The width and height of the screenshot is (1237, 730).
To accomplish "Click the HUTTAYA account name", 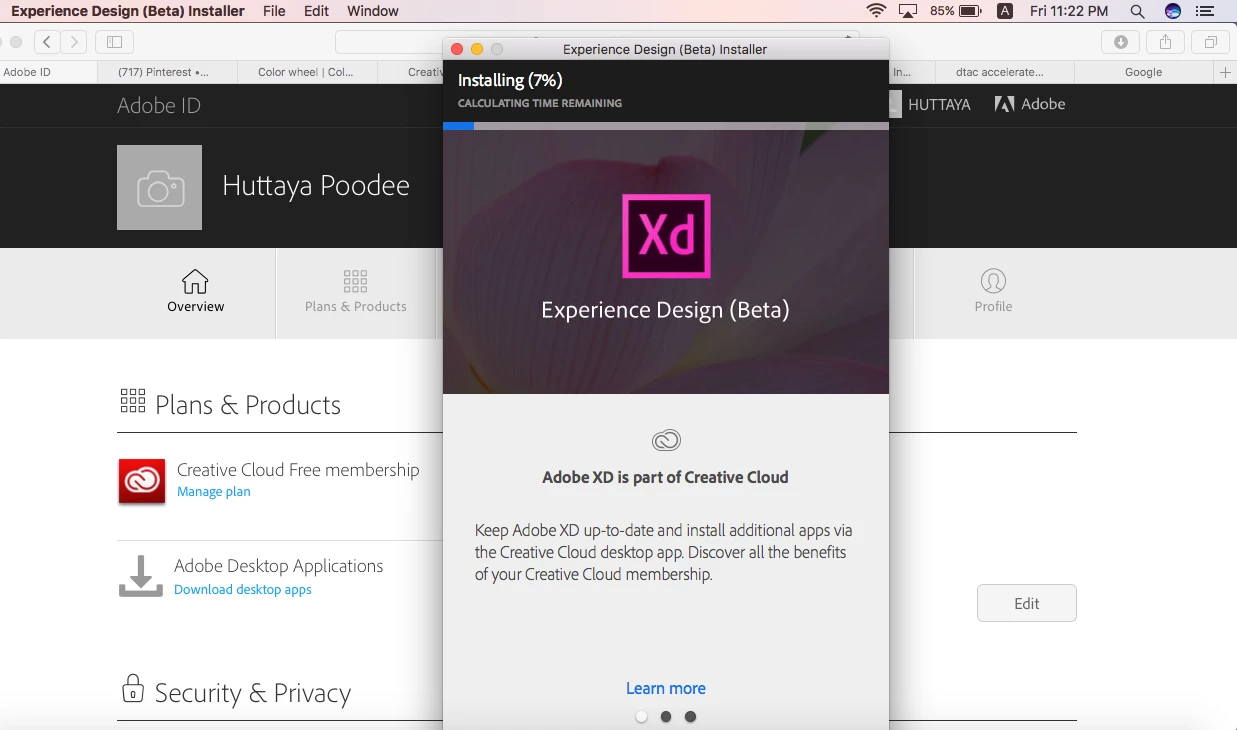I will 939,104.
